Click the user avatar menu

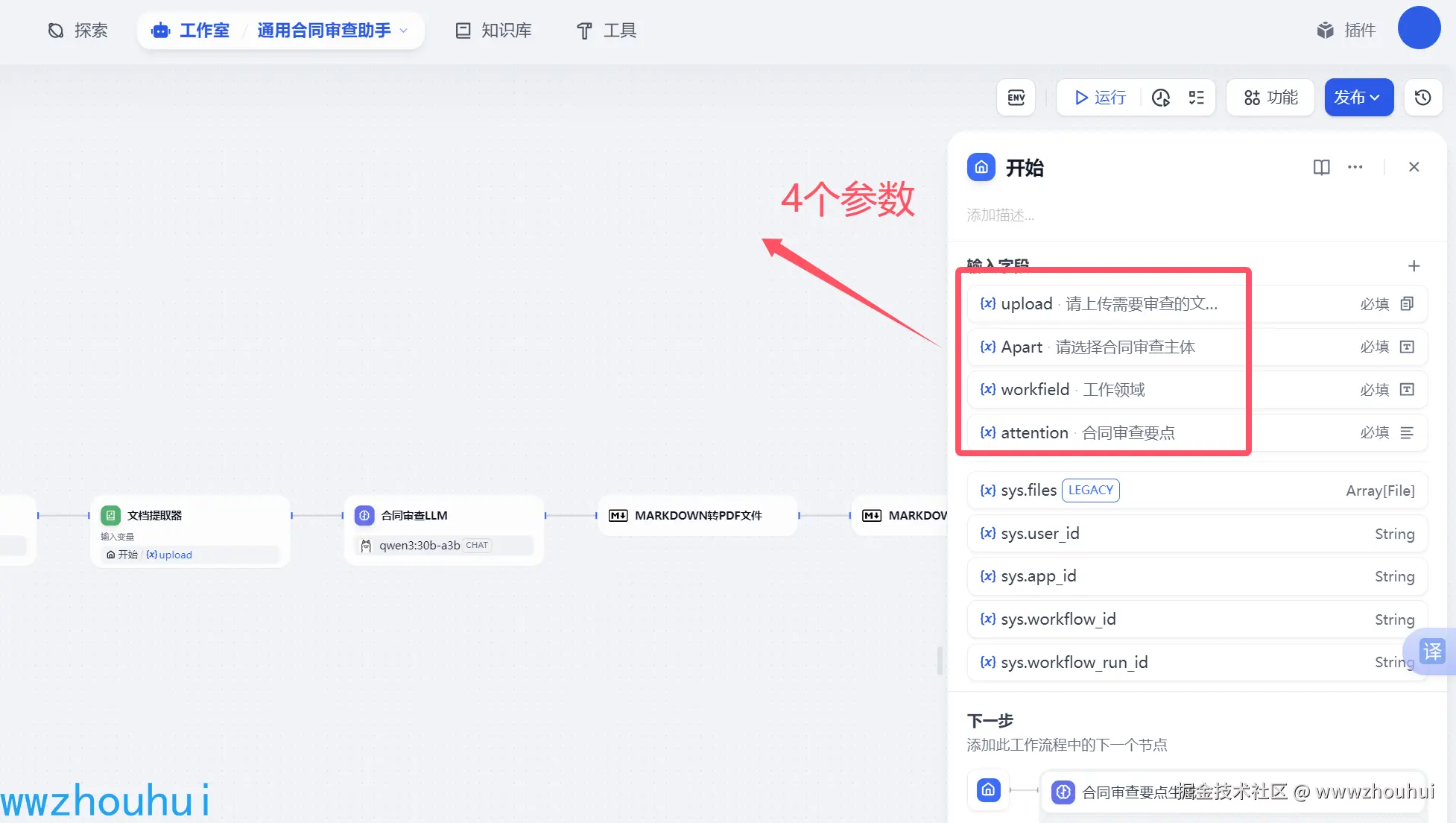1419,28
